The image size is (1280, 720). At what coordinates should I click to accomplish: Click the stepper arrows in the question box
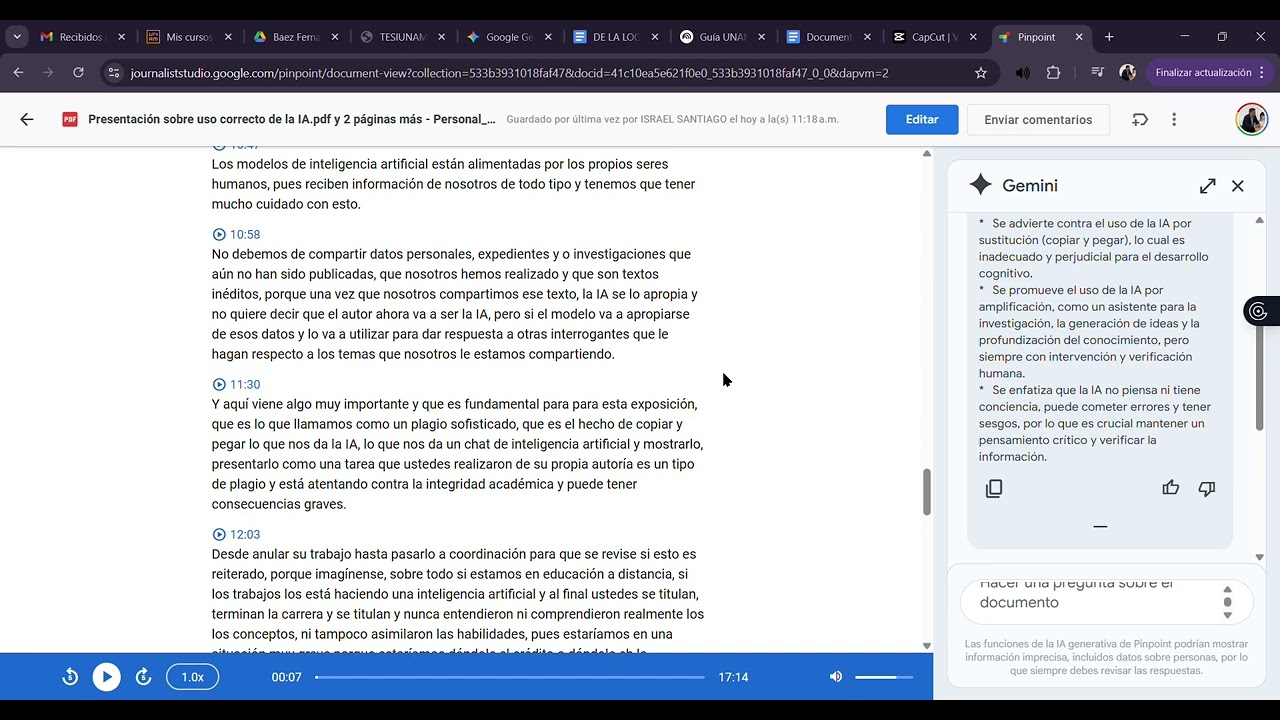(x=1228, y=602)
